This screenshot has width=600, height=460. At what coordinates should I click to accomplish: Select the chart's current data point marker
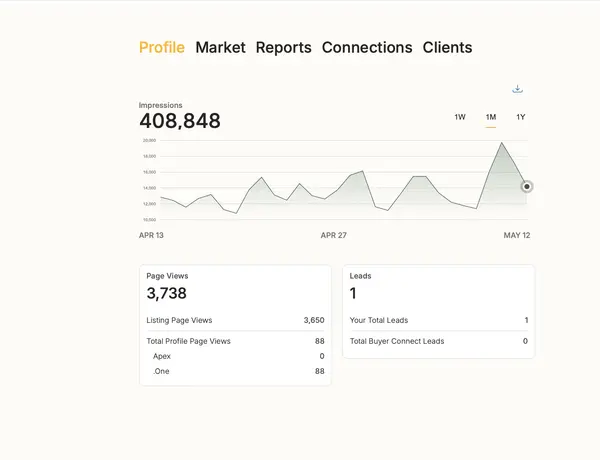527,186
